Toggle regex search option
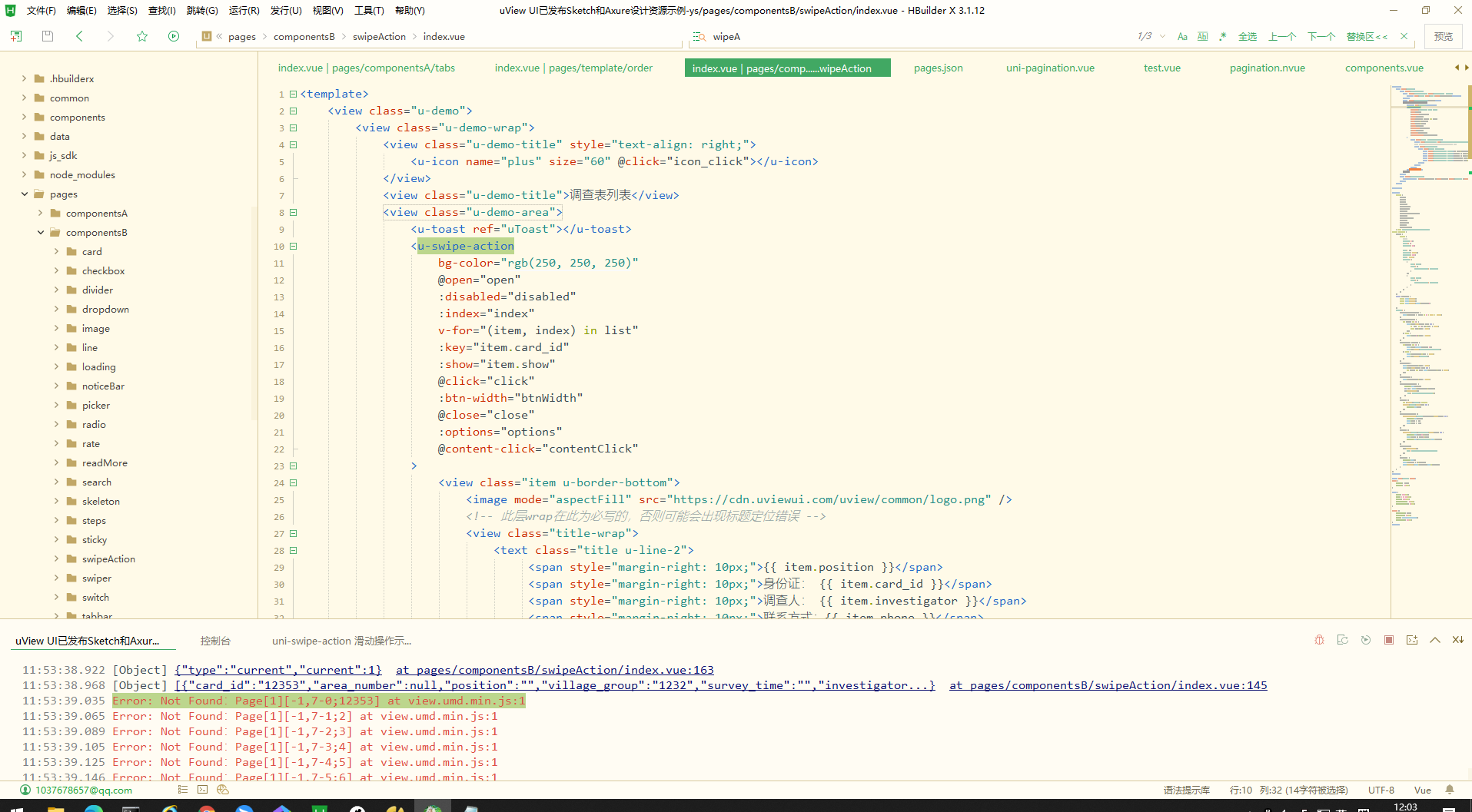Image resolution: width=1472 pixels, height=812 pixels. click(1222, 37)
